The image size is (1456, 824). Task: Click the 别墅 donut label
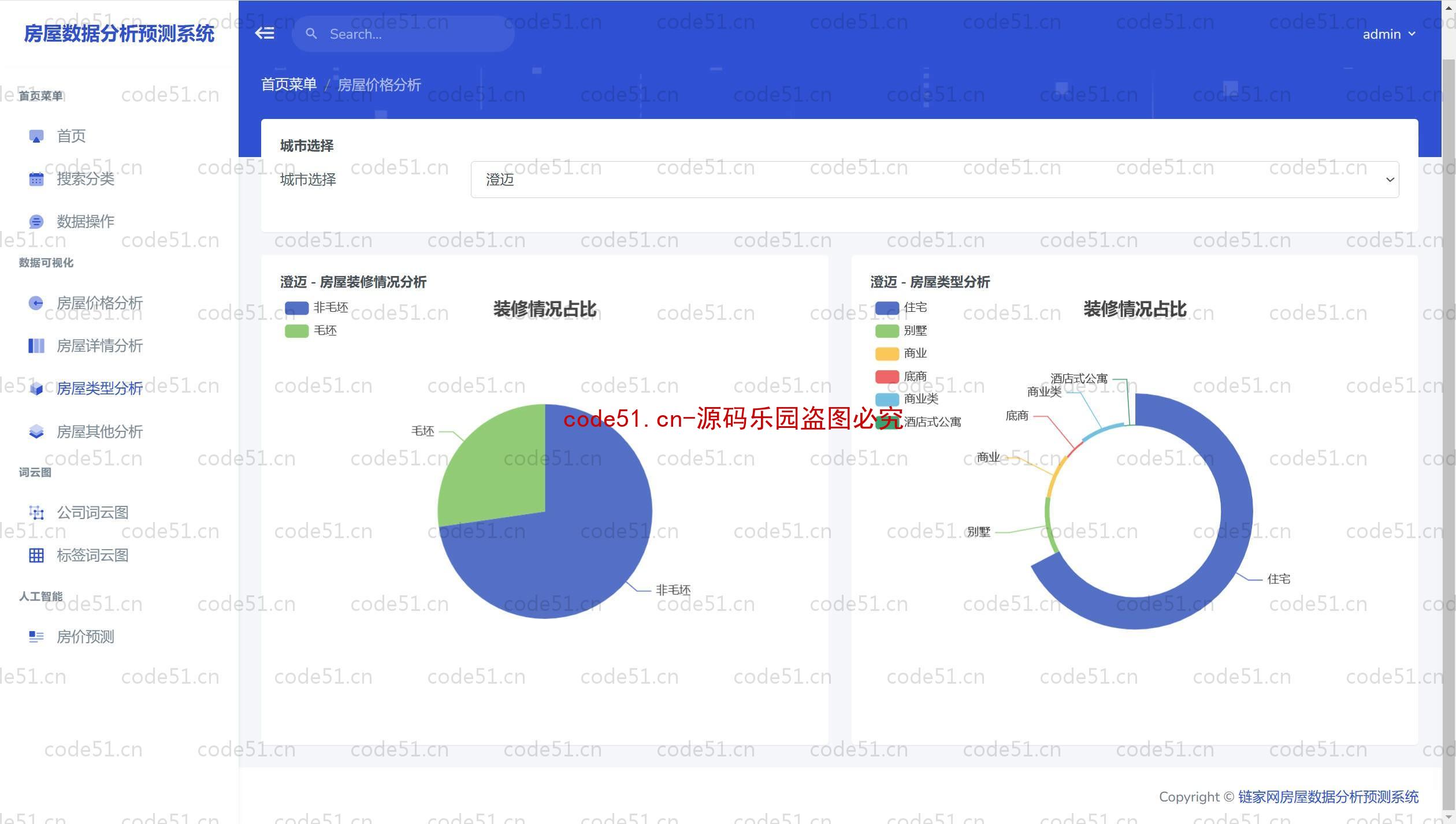(x=979, y=532)
